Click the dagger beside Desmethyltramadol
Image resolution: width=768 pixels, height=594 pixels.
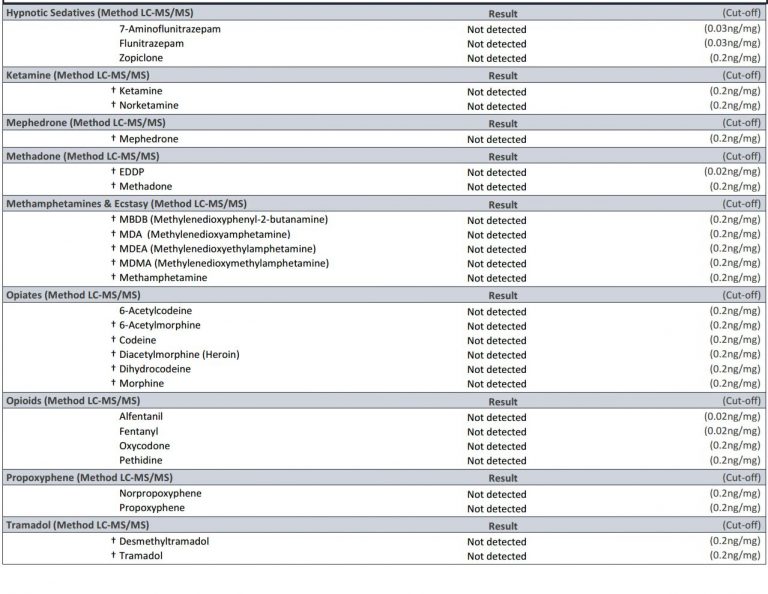pyautogui.click(x=113, y=541)
